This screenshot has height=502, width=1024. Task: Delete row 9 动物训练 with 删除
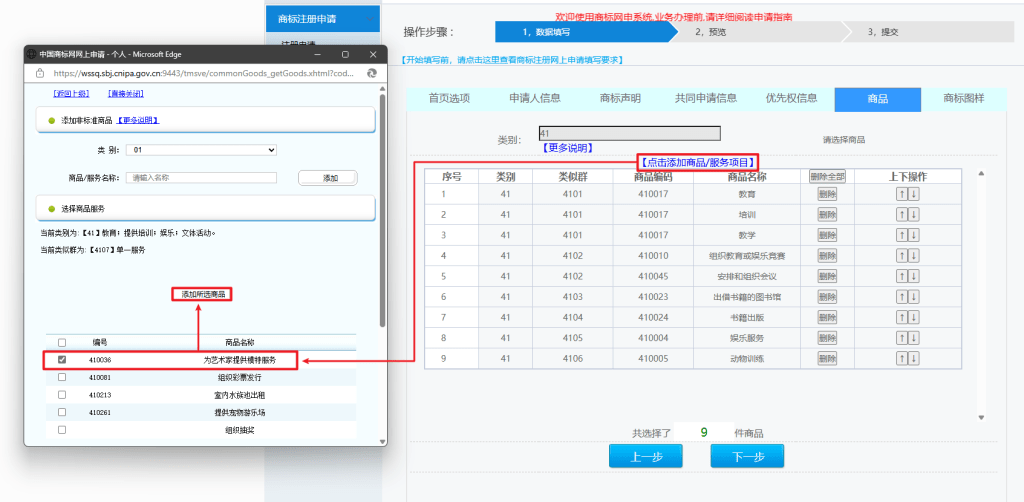pyautogui.click(x=827, y=358)
